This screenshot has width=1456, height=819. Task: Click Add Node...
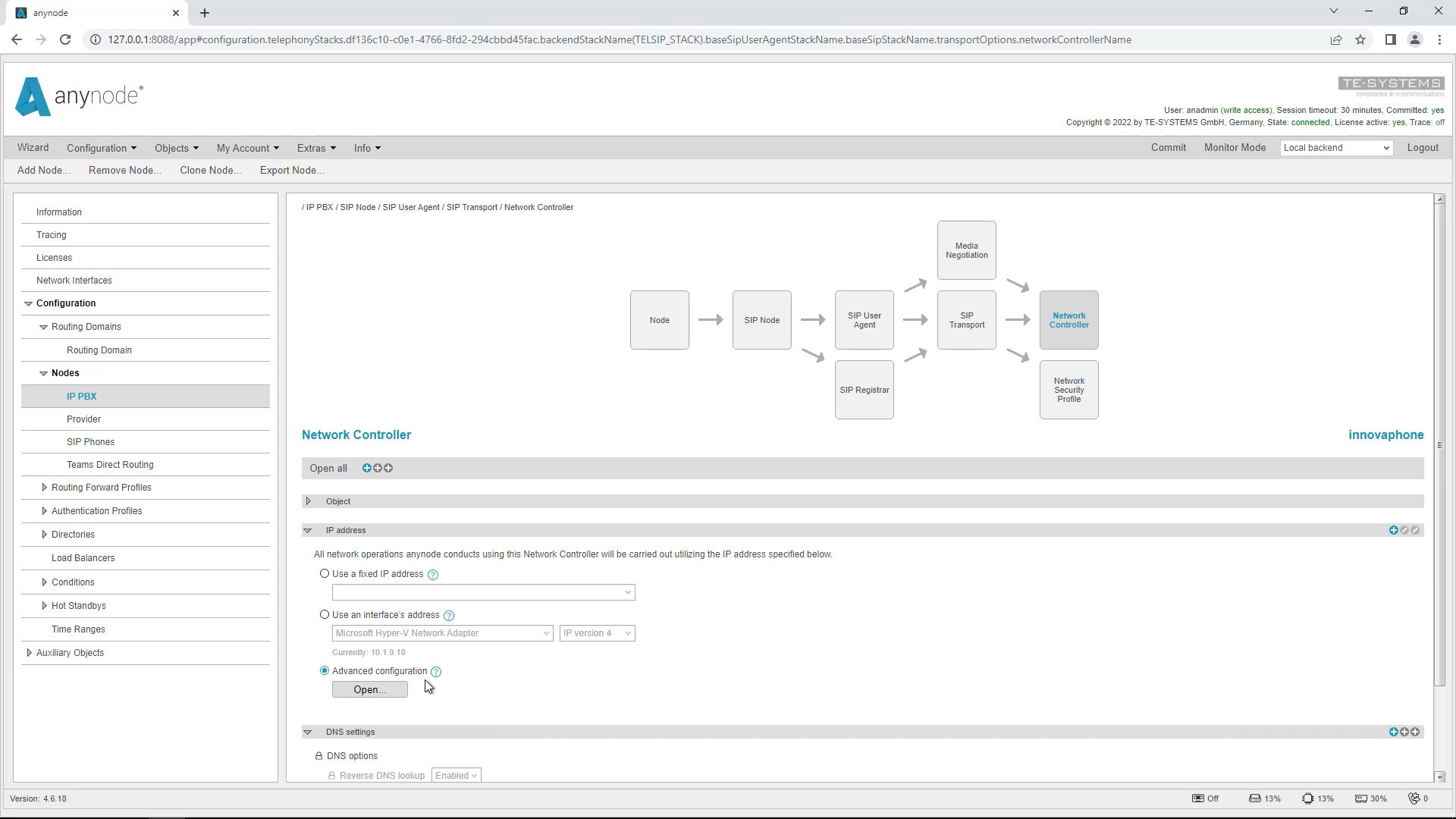click(x=44, y=170)
